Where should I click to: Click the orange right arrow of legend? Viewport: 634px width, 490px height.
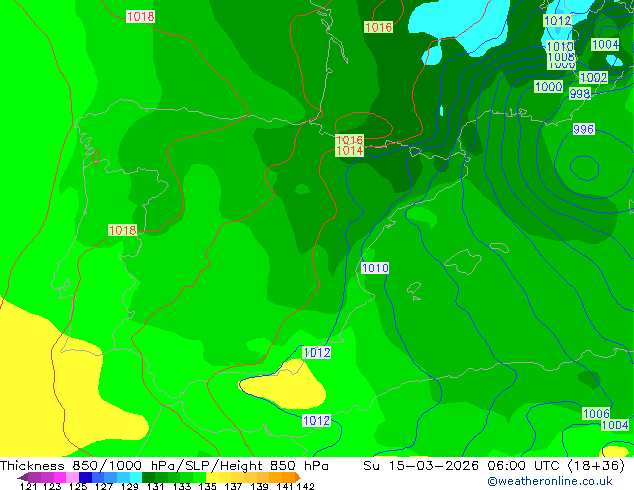pos(298,477)
